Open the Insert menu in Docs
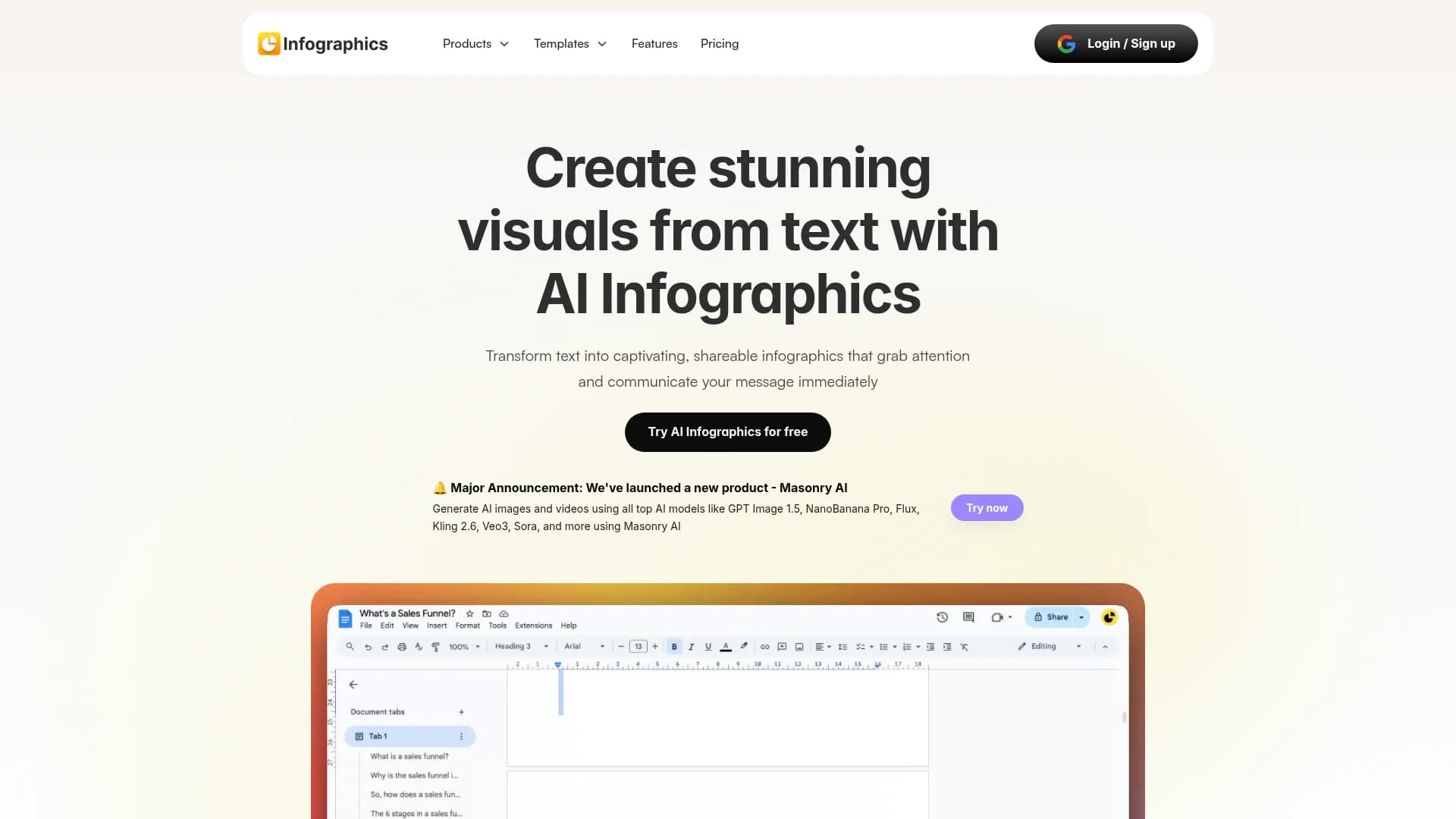 437,626
